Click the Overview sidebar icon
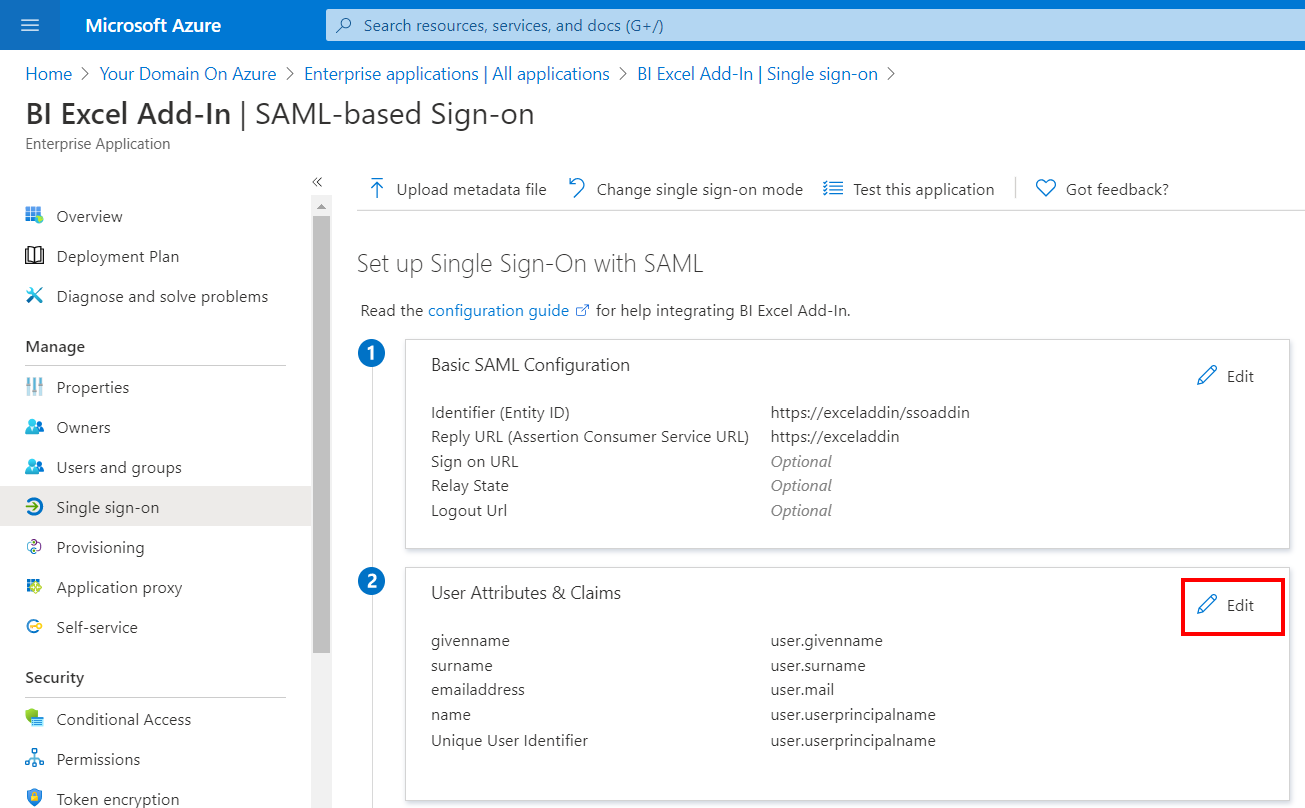The width and height of the screenshot is (1305, 808). [x=35, y=216]
